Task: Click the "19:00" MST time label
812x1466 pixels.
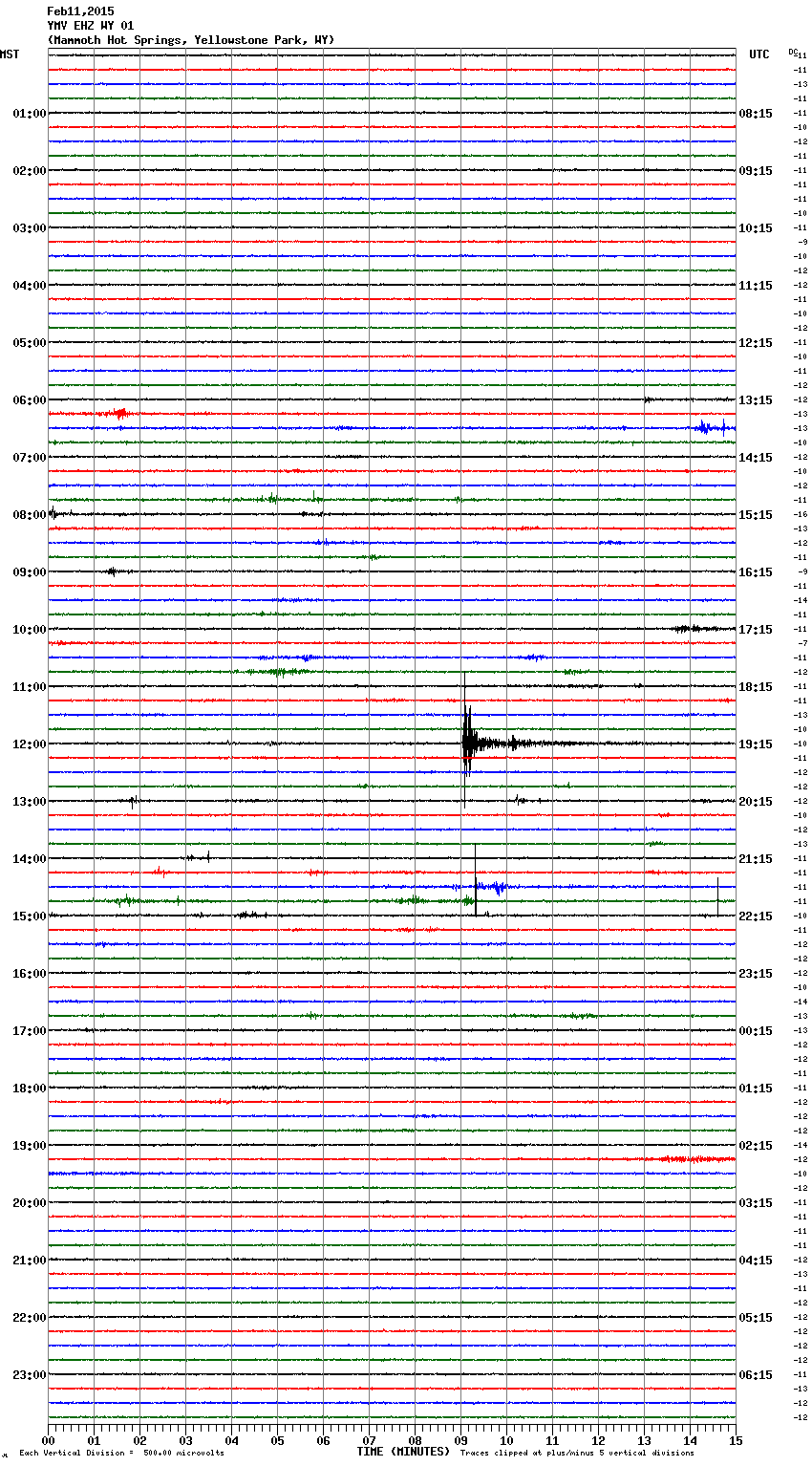Action: pos(30,1146)
